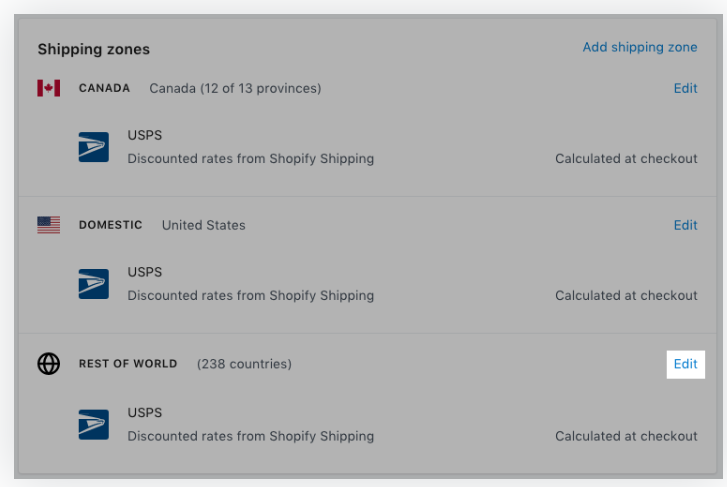Add a new shipping zone
Screen dimensions: 727x487
[x=640, y=47]
